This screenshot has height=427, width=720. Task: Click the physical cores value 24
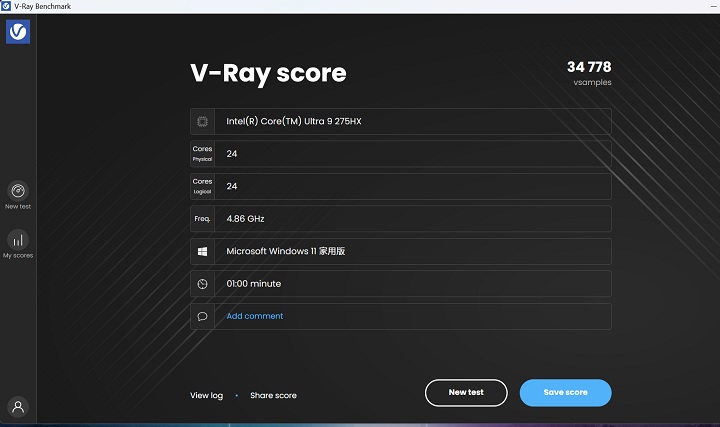pyautogui.click(x=232, y=154)
